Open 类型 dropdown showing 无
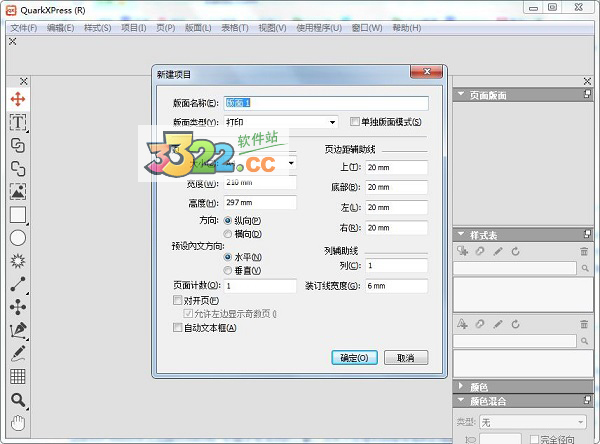 (533, 422)
